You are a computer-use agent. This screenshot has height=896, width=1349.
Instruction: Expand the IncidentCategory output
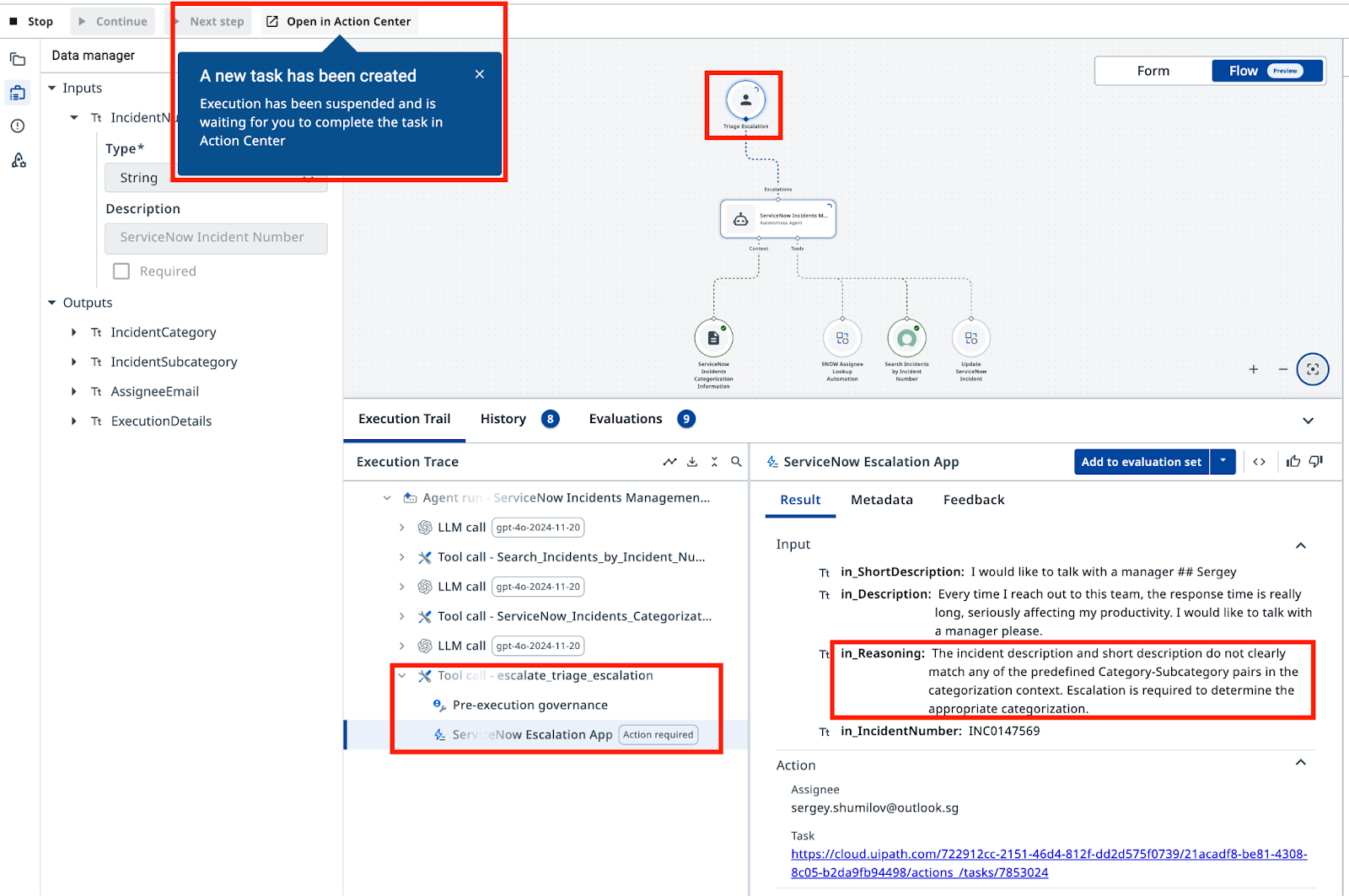pyautogui.click(x=74, y=333)
